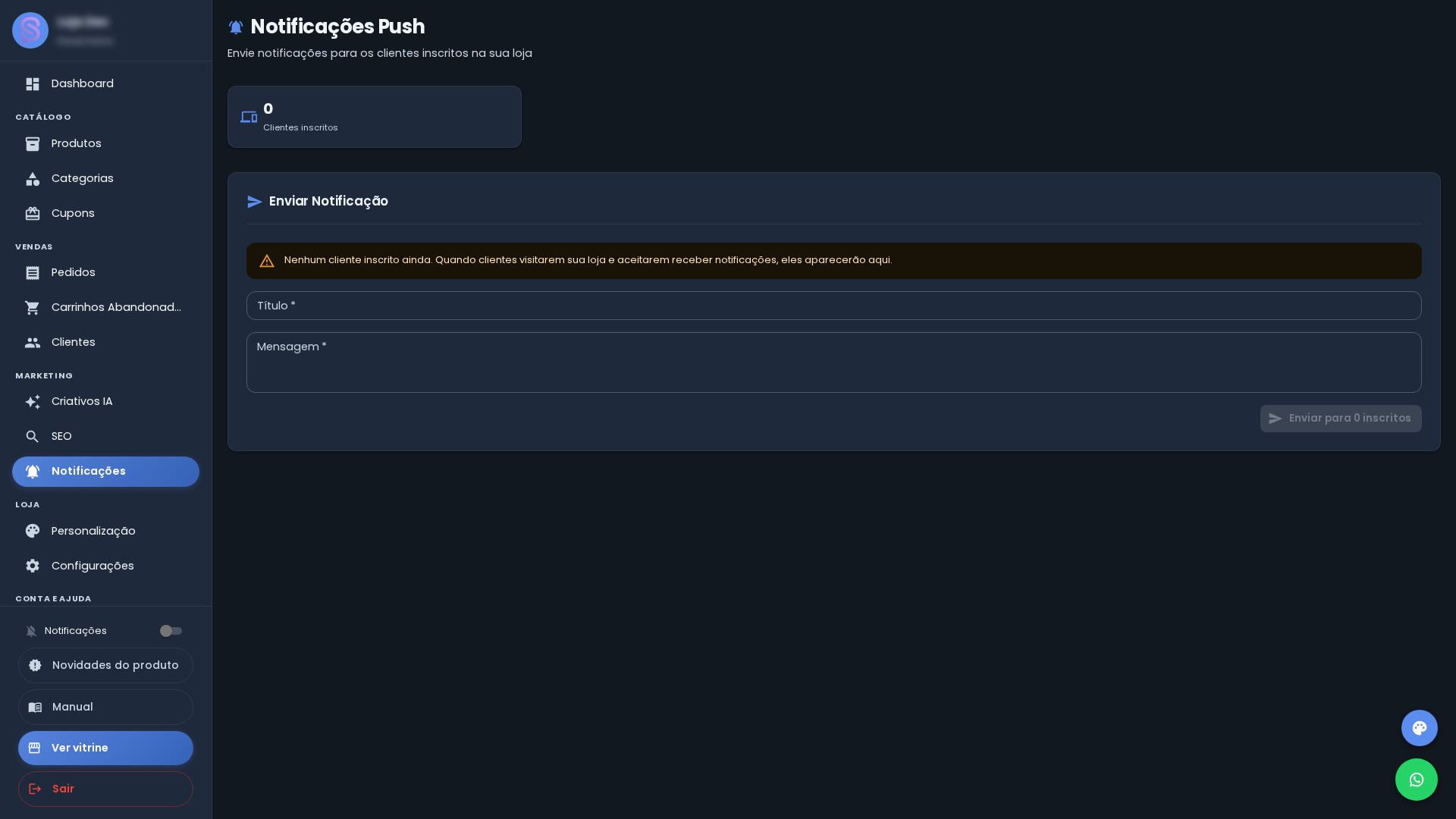Screen dimensions: 1456x819
Task: Click the Sair logout button
Action: 105,789
